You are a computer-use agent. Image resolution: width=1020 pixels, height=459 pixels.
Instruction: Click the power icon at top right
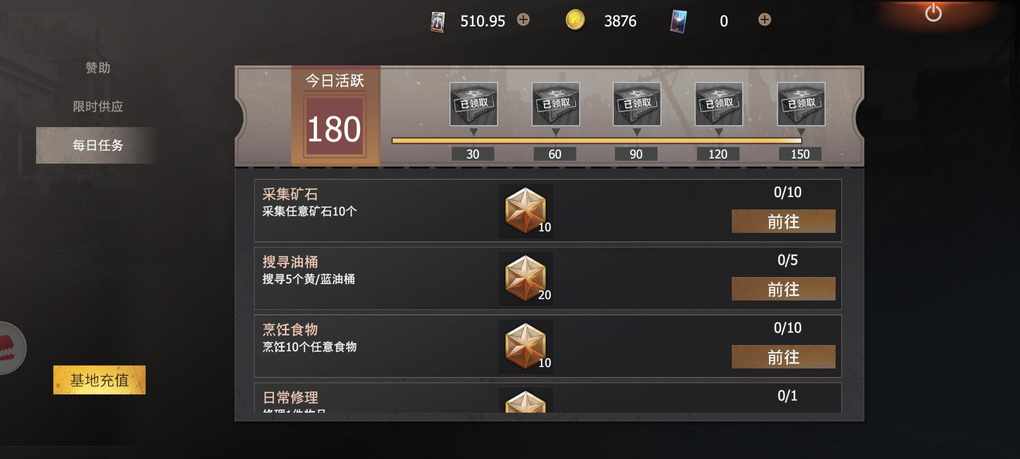click(x=933, y=13)
